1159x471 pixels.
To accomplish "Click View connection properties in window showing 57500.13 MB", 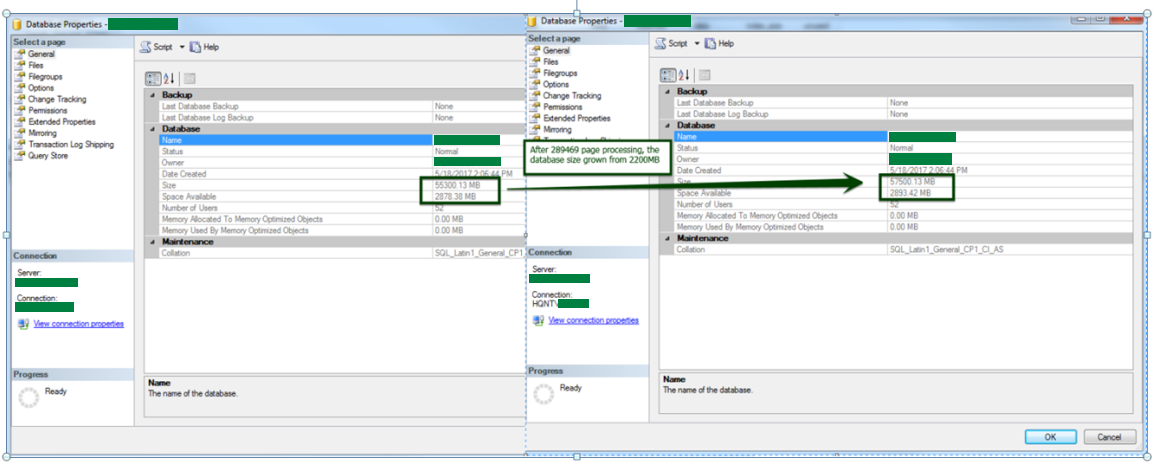I will pyautogui.click(x=594, y=320).
